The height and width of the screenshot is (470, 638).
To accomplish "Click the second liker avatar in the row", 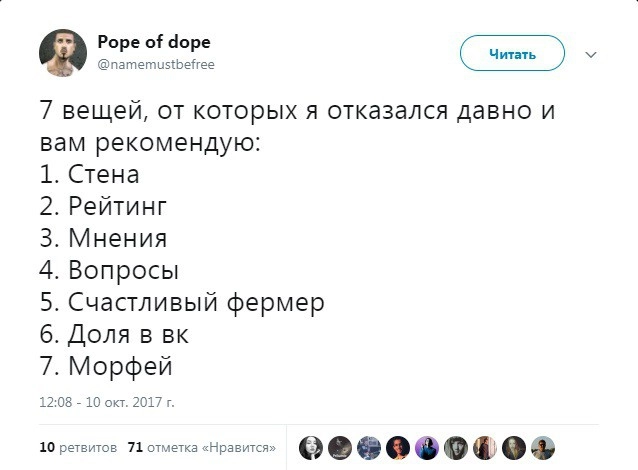I will tap(340, 447).
